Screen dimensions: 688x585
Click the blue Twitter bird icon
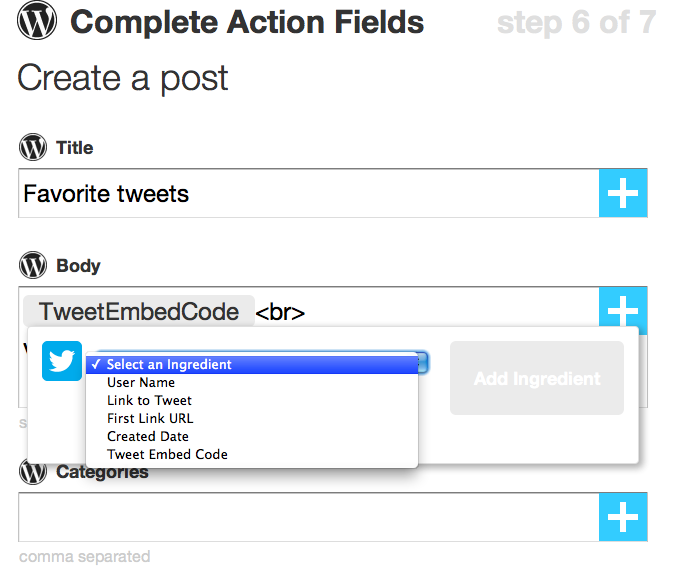click(62, 361)
